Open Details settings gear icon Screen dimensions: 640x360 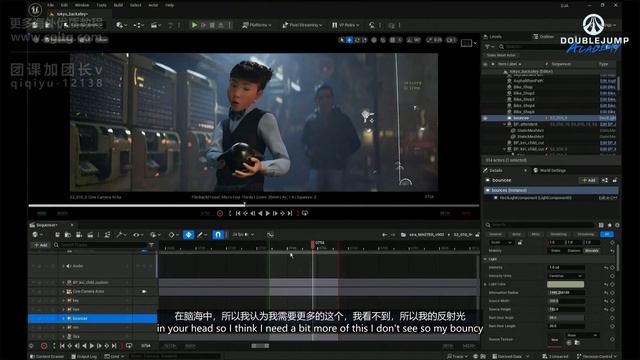(x=617, y=225)
